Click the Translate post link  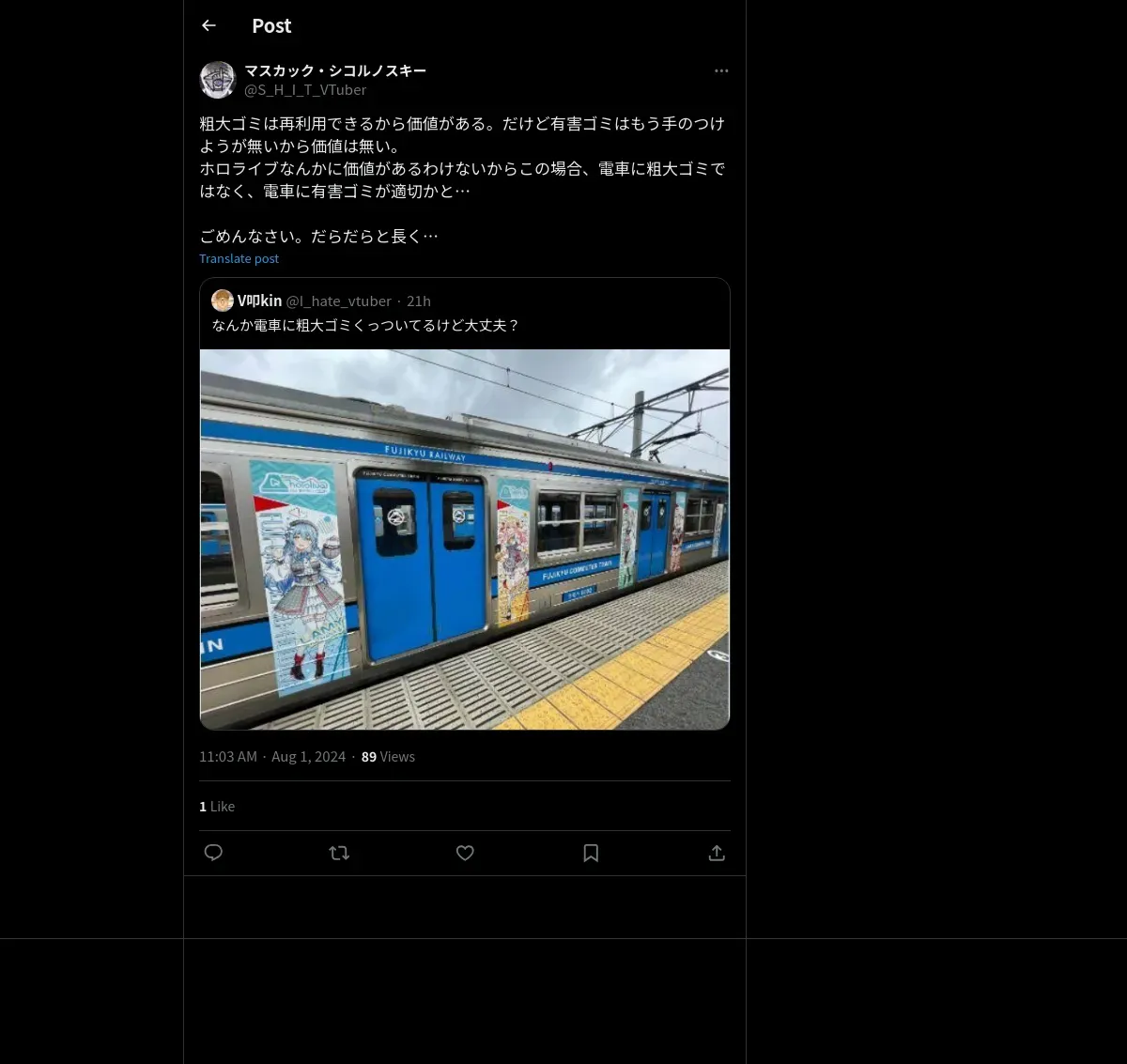(239, 258)
